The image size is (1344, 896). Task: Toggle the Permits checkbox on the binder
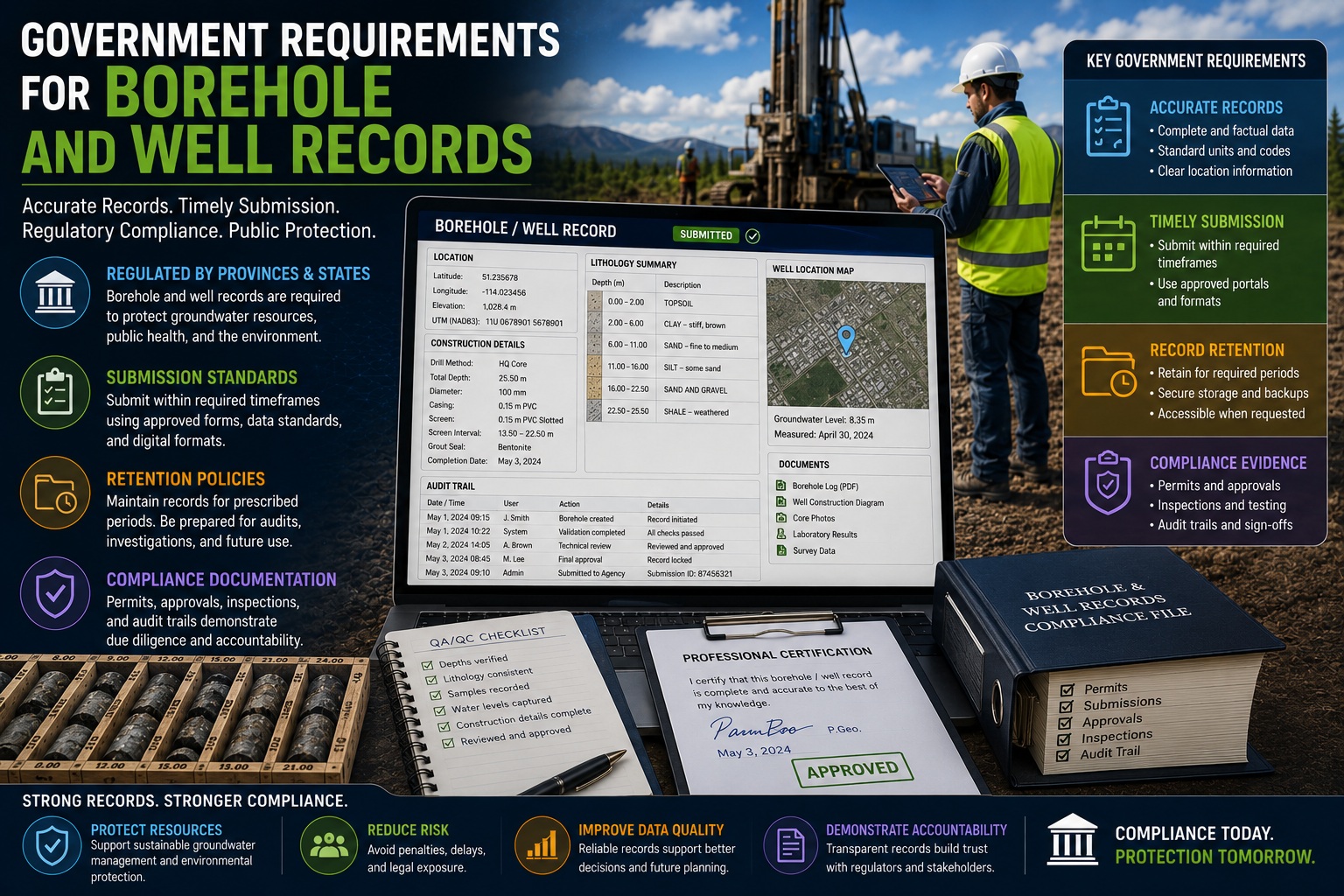click(x=1067, y=690)
